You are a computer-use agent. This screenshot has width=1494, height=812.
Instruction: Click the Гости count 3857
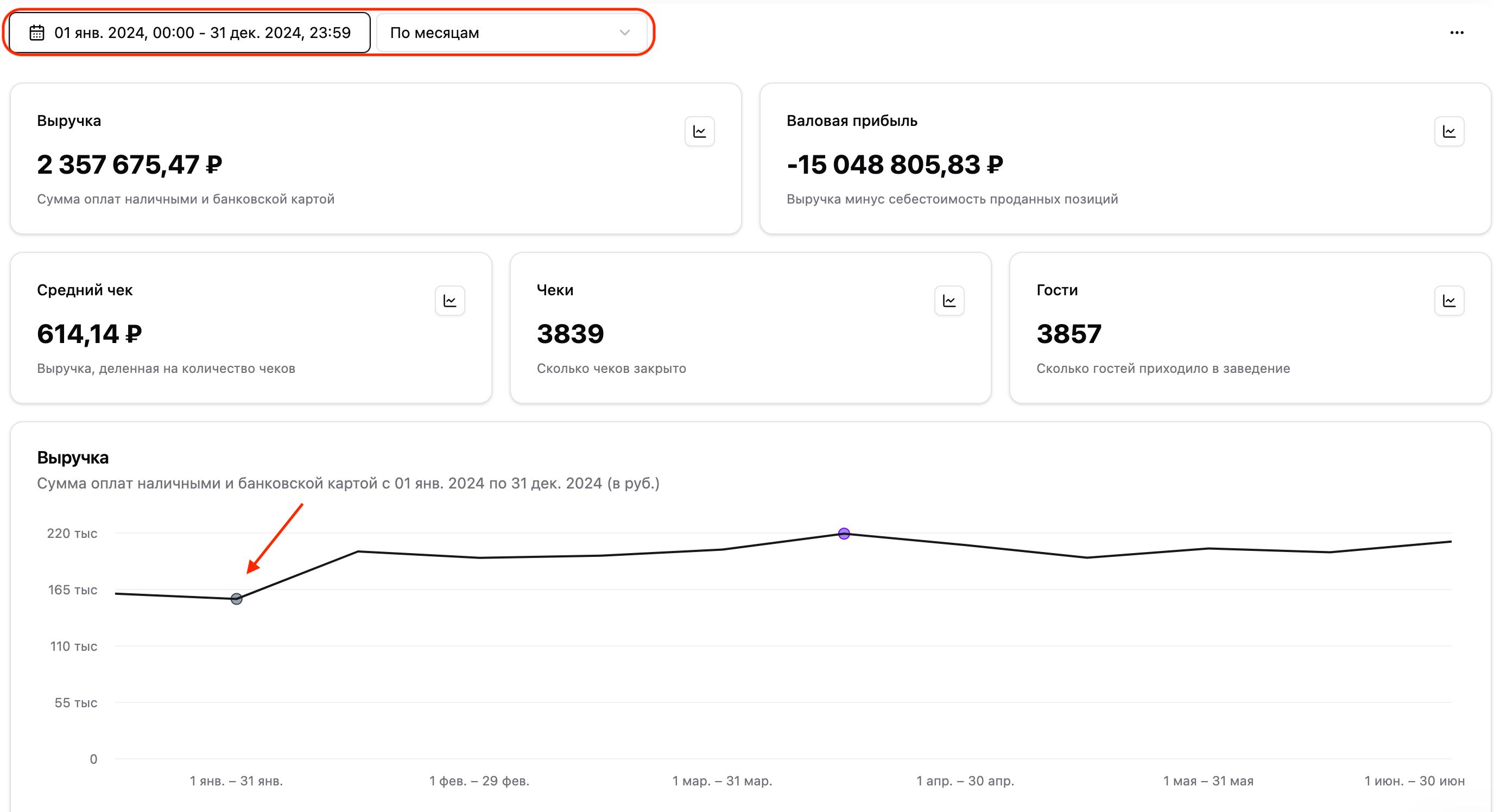tap(1068, 334)
